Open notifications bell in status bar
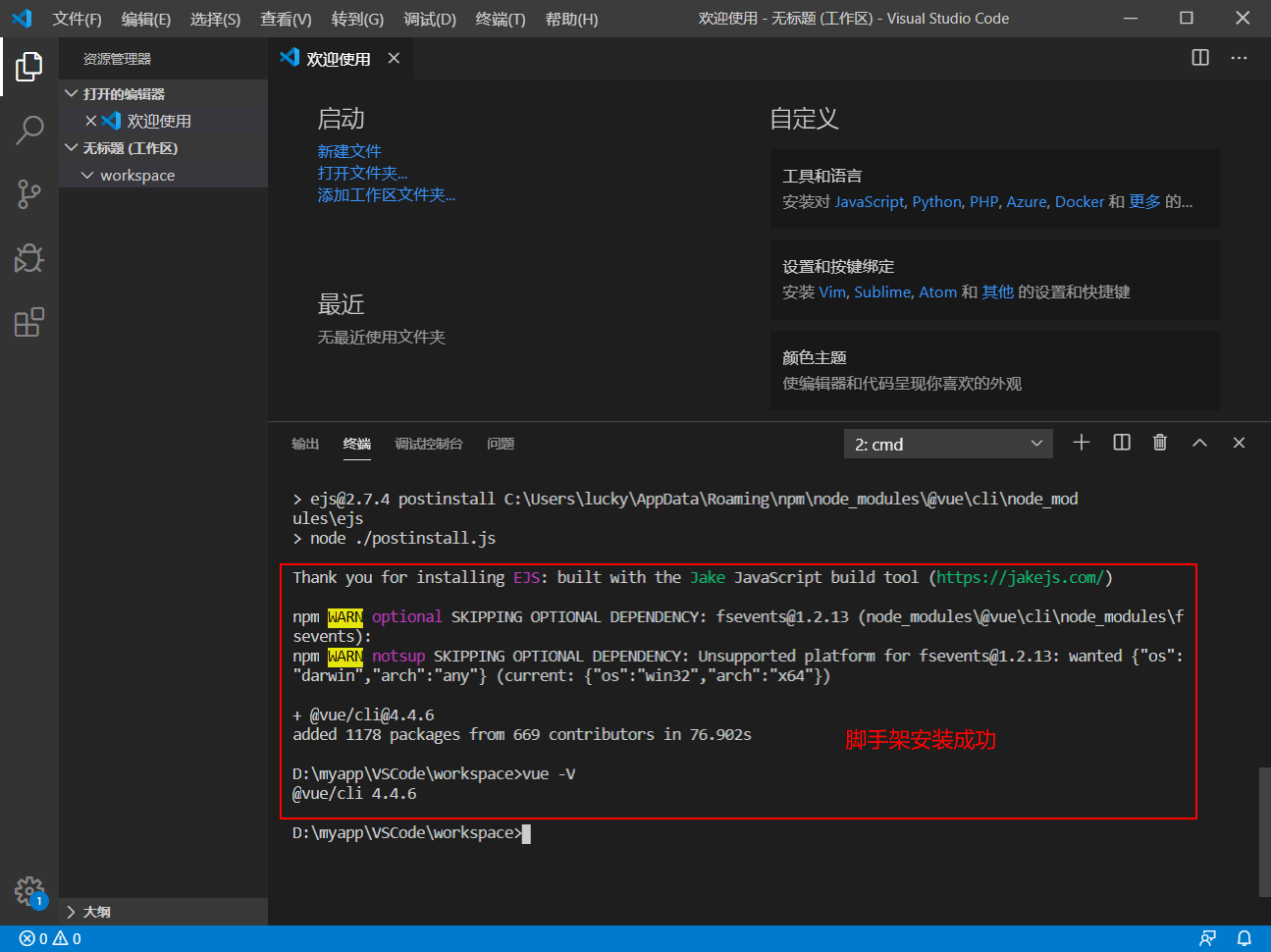1271x952 pixels. 1244,939
